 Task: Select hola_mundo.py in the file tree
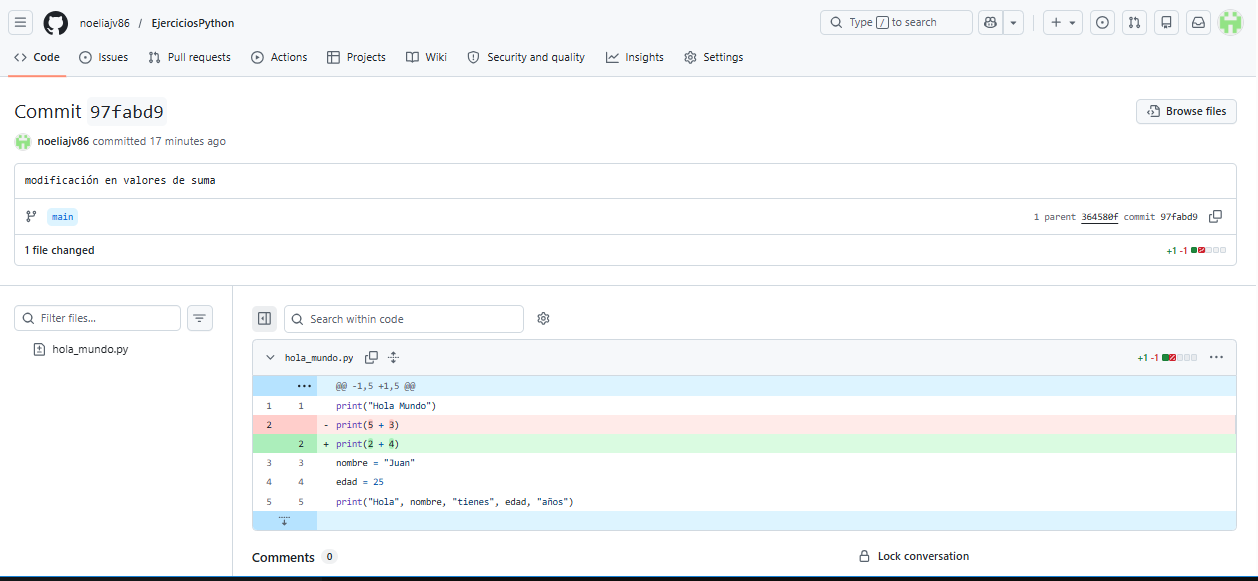(x=90, y=349)
